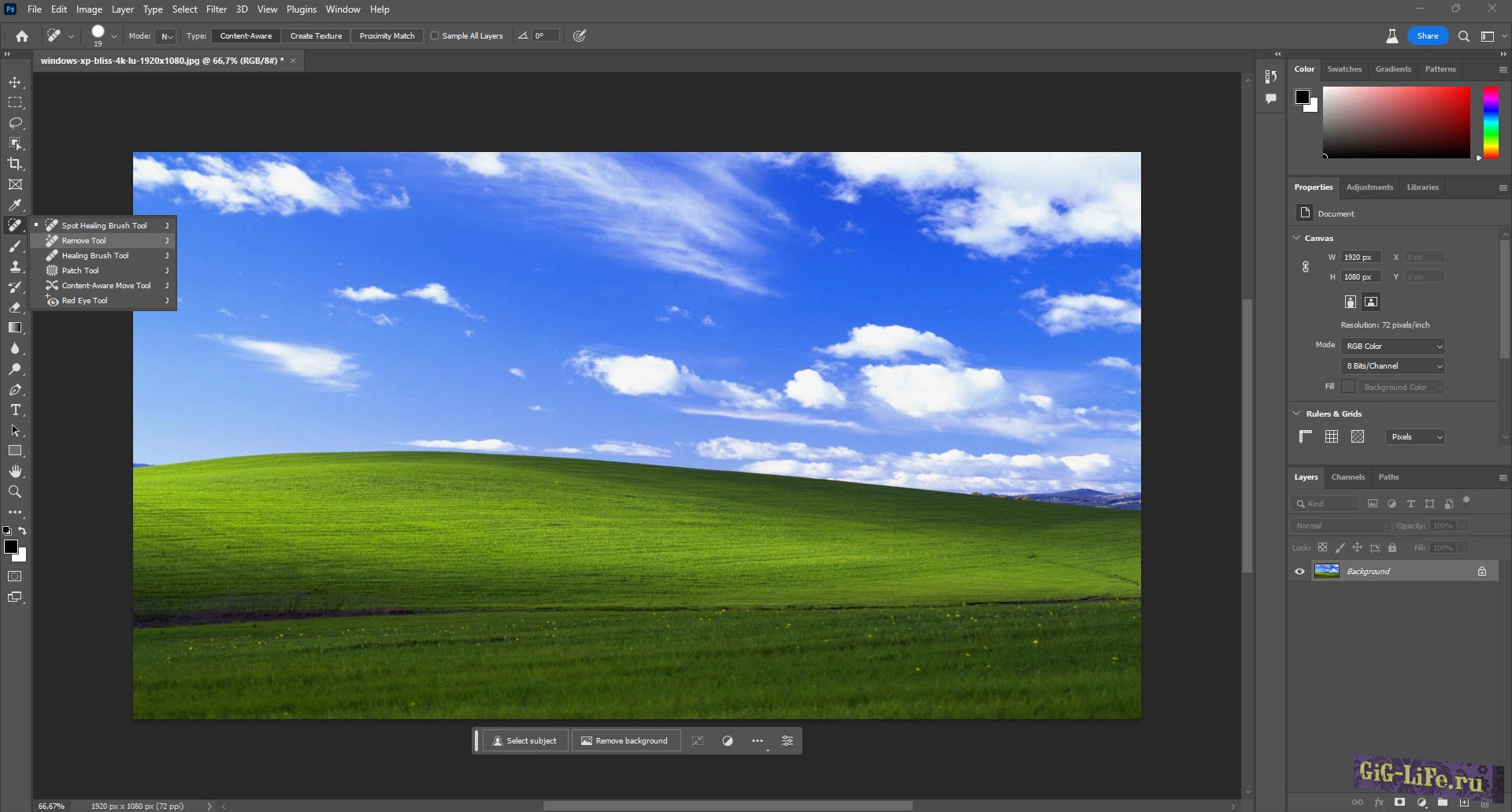Screen dimensions: 1512x812
Task: Hide the Background layer with eye icon
Action: click(x=1299, y=572)
